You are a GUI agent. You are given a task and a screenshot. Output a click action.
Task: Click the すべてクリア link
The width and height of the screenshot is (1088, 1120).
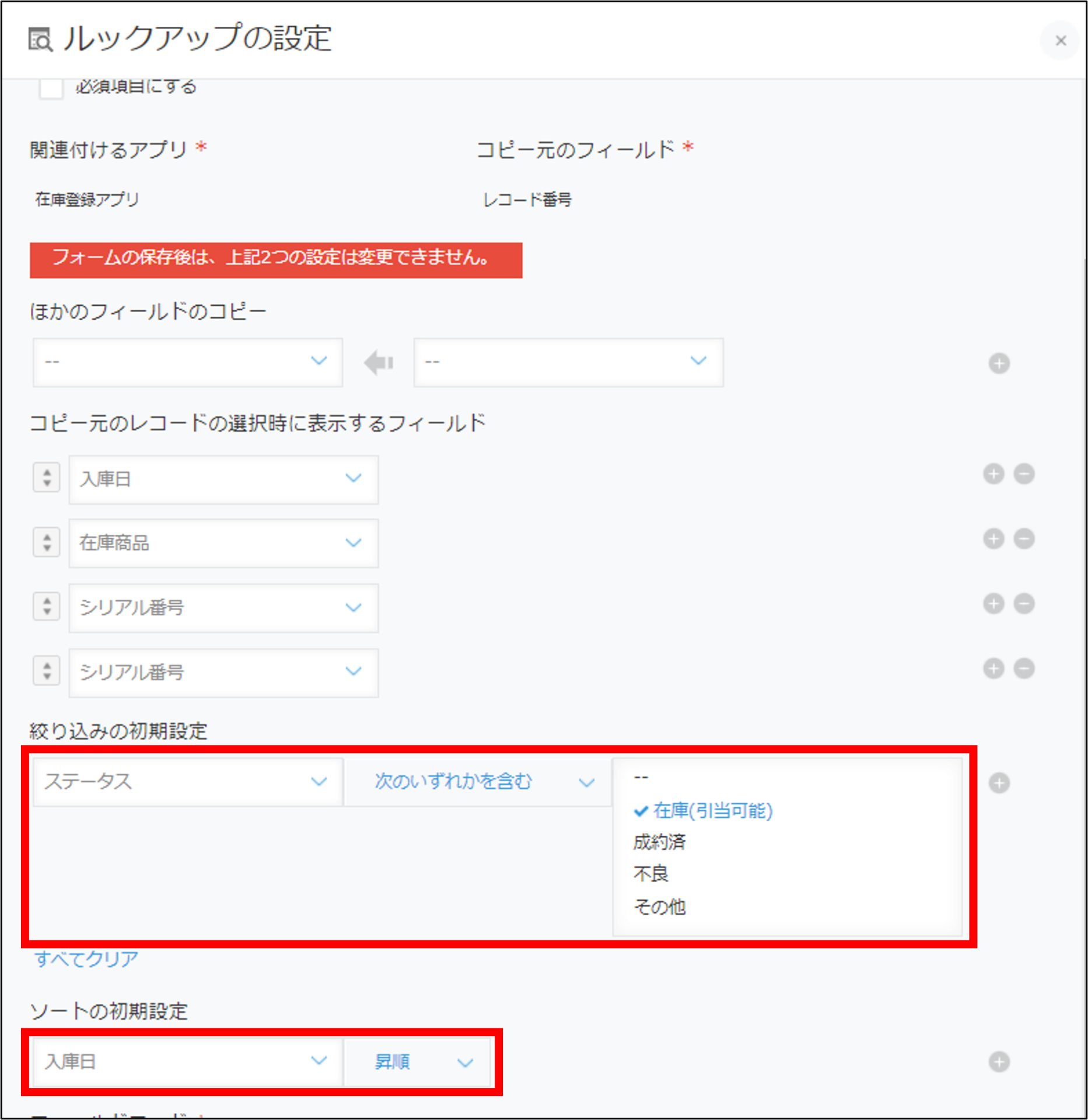86,958
